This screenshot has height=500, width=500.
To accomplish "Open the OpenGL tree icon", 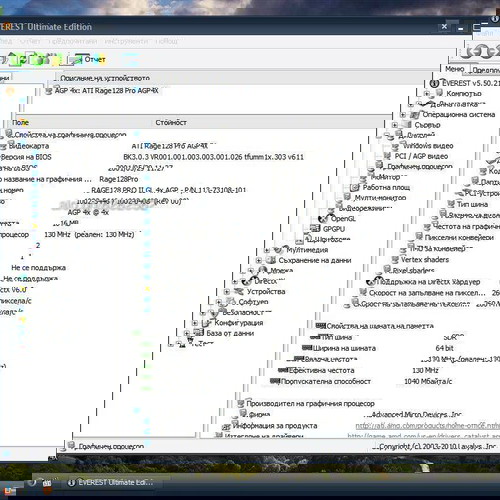I will [323, 219].
